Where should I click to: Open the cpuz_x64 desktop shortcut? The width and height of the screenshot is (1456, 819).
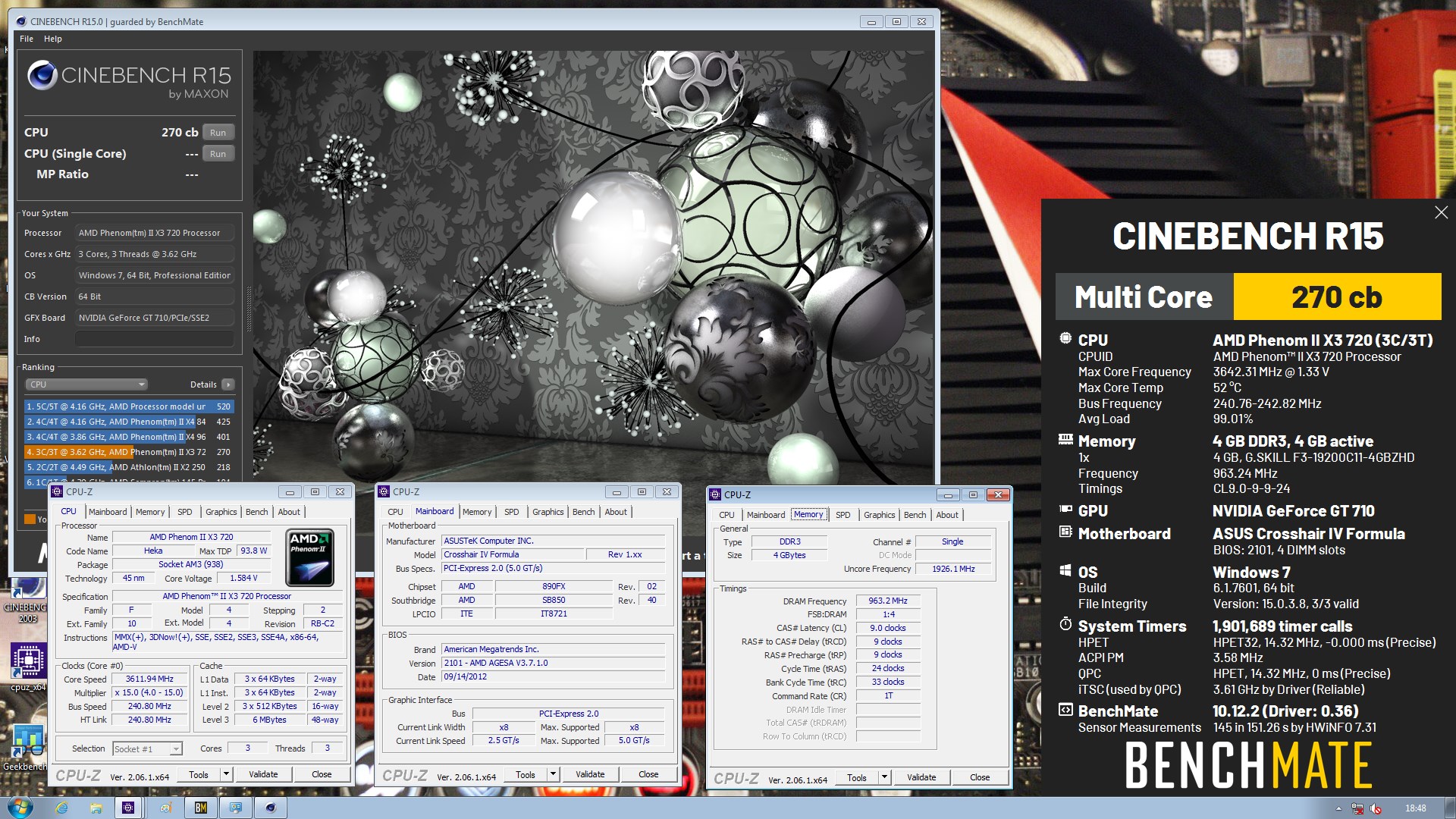pyautogui.click(x=27, y=666)
